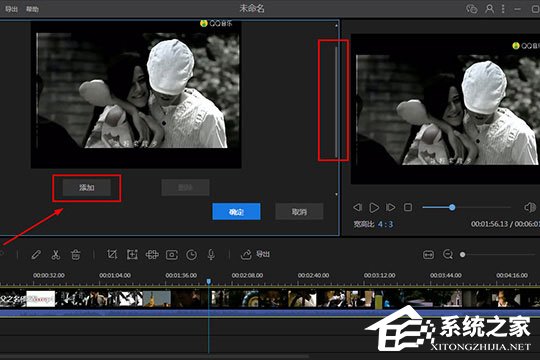
Task: Click the 00:01:04.00 ruler mark
Action: point(115,275)
